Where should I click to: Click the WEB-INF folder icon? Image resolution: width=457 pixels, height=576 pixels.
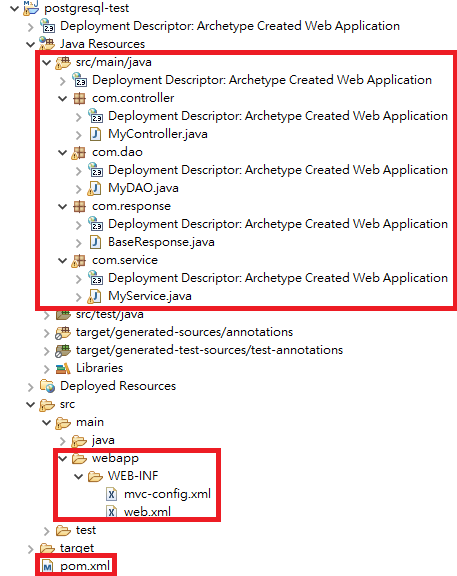click(96, 476)
